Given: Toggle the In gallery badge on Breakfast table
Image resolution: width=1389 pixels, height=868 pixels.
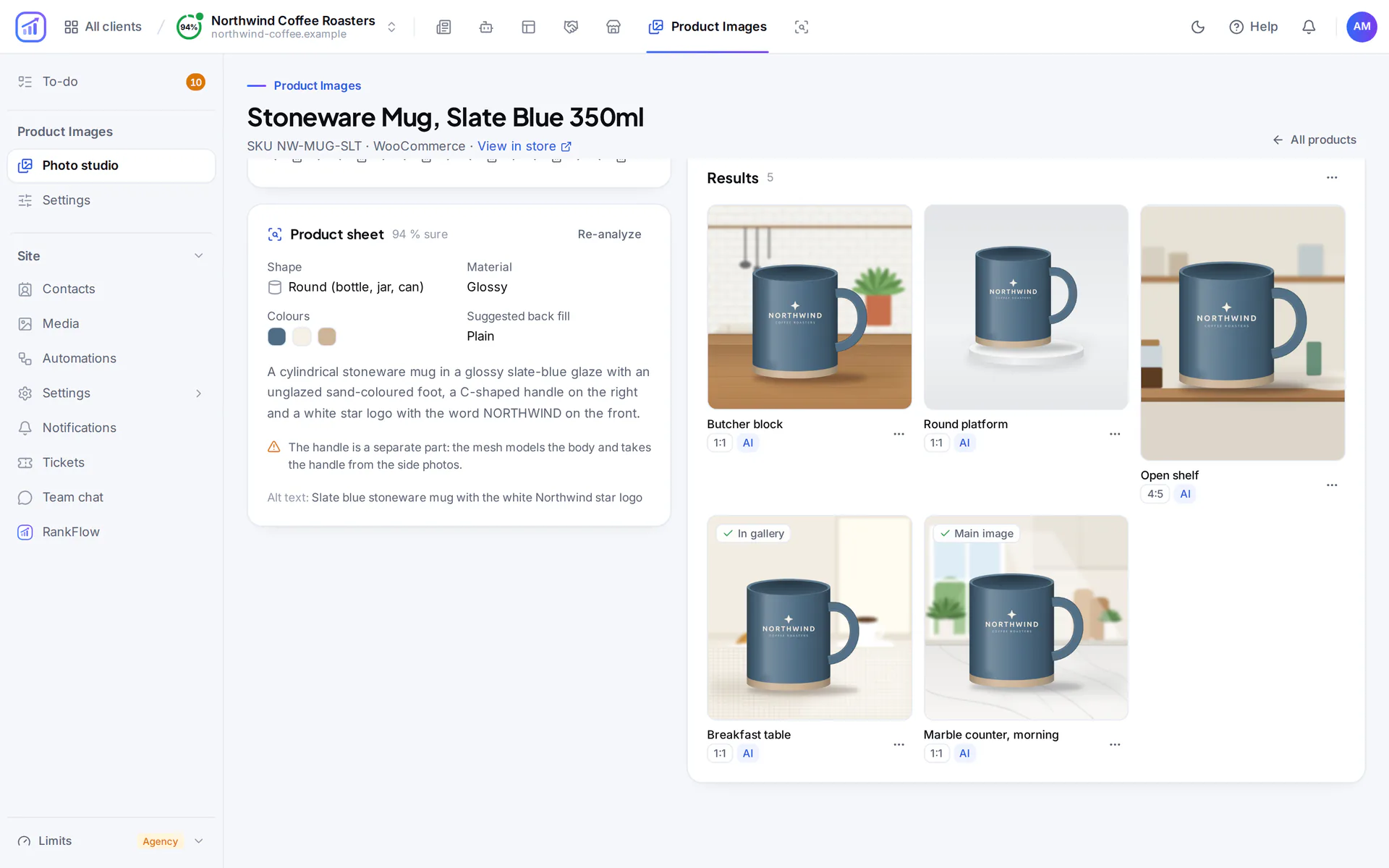Looking at the screenshot, I should (x=753, y=534).
